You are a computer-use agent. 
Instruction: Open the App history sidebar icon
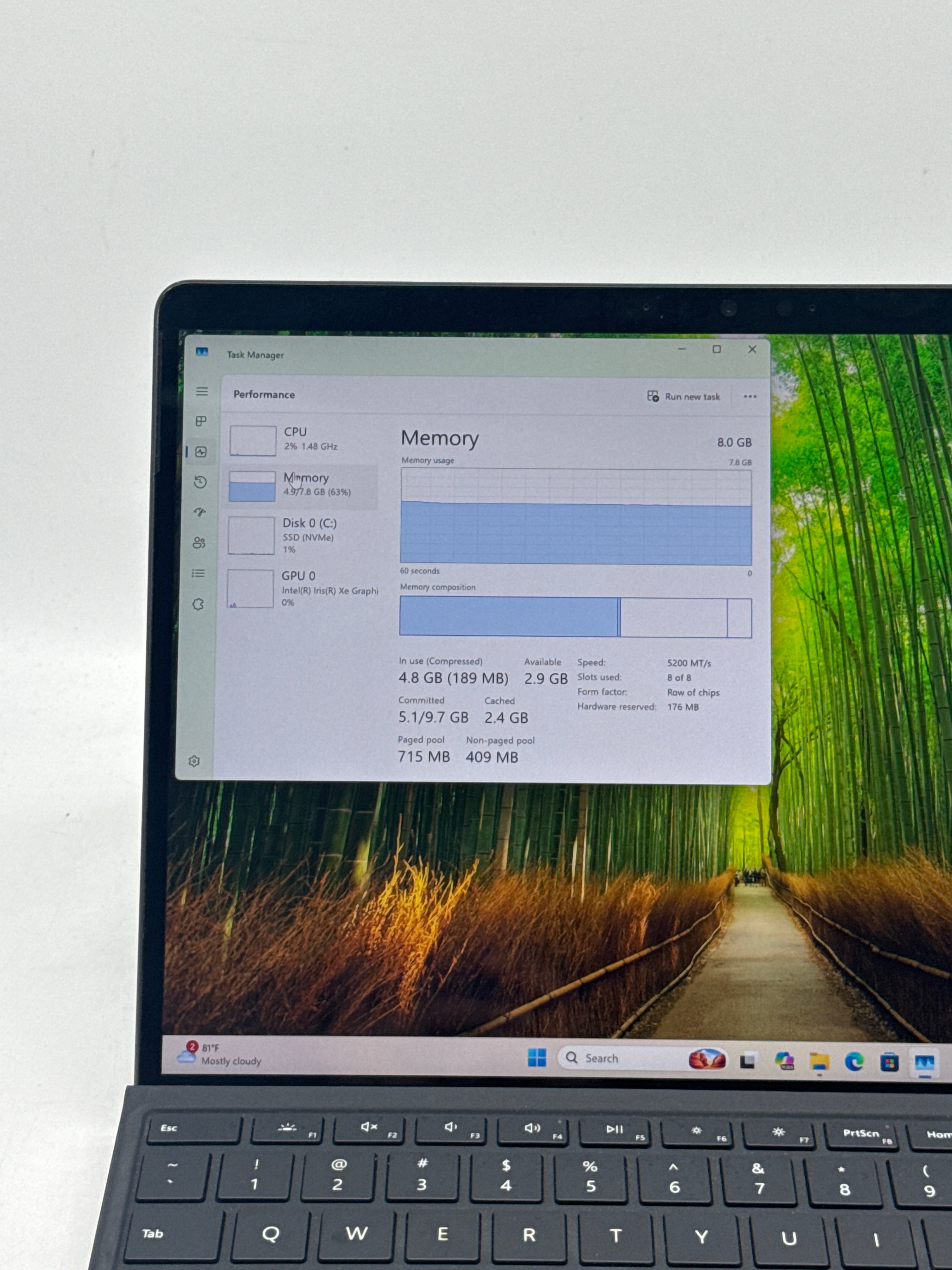tap(200, 482)
